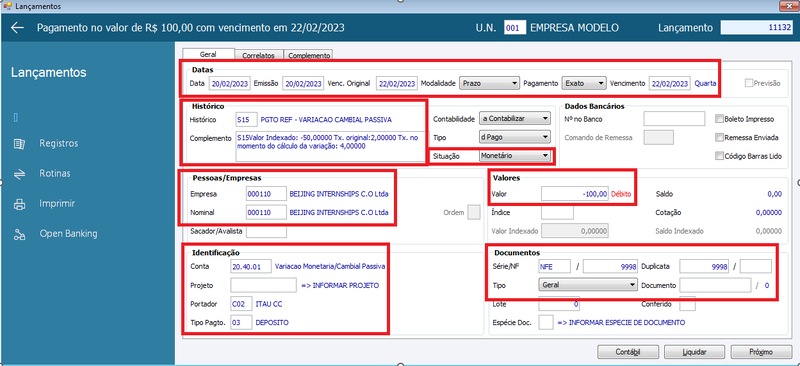This screenshot has width=800, height=366.
Task: Click the Data field showing 20/02/2023
Action: pyautogui.click(x=229, y=83)
